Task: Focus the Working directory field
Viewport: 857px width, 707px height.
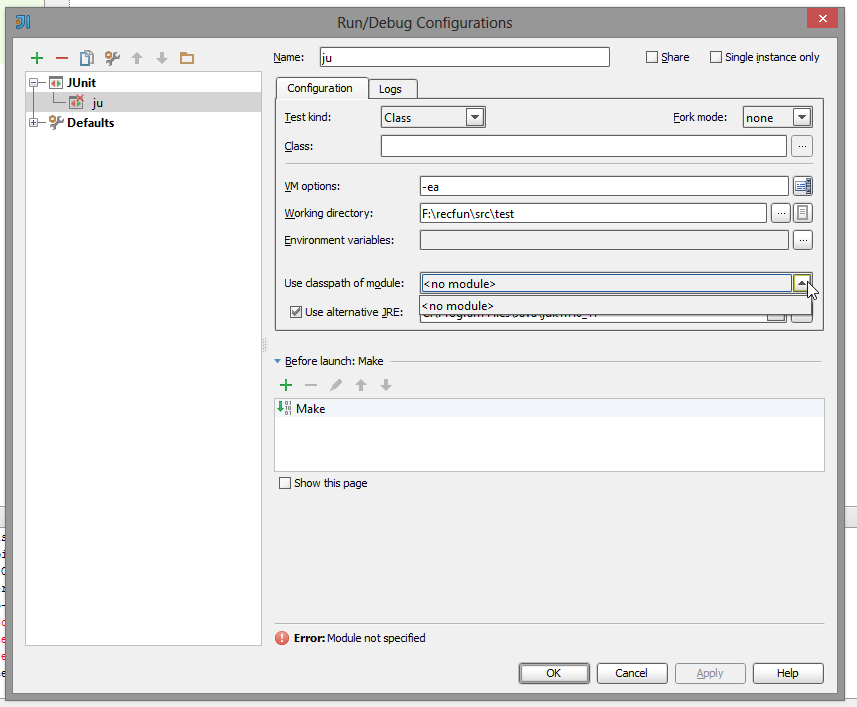Action: (x=593, y=213)
